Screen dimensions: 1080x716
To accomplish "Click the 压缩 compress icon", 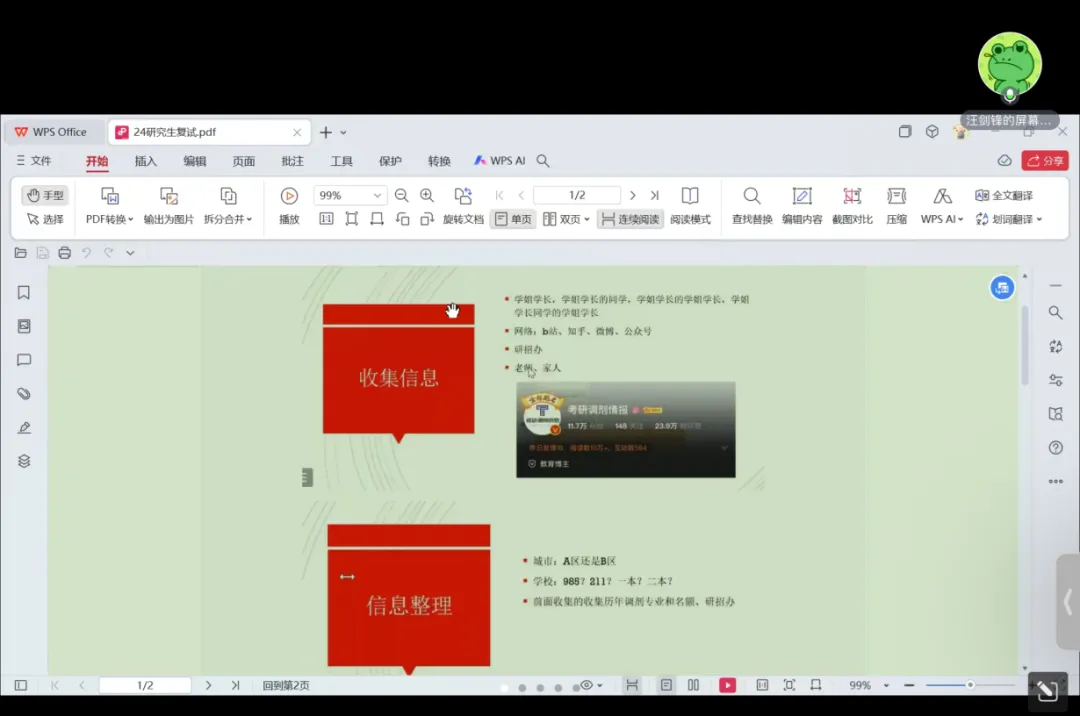I will click(896, 197).
